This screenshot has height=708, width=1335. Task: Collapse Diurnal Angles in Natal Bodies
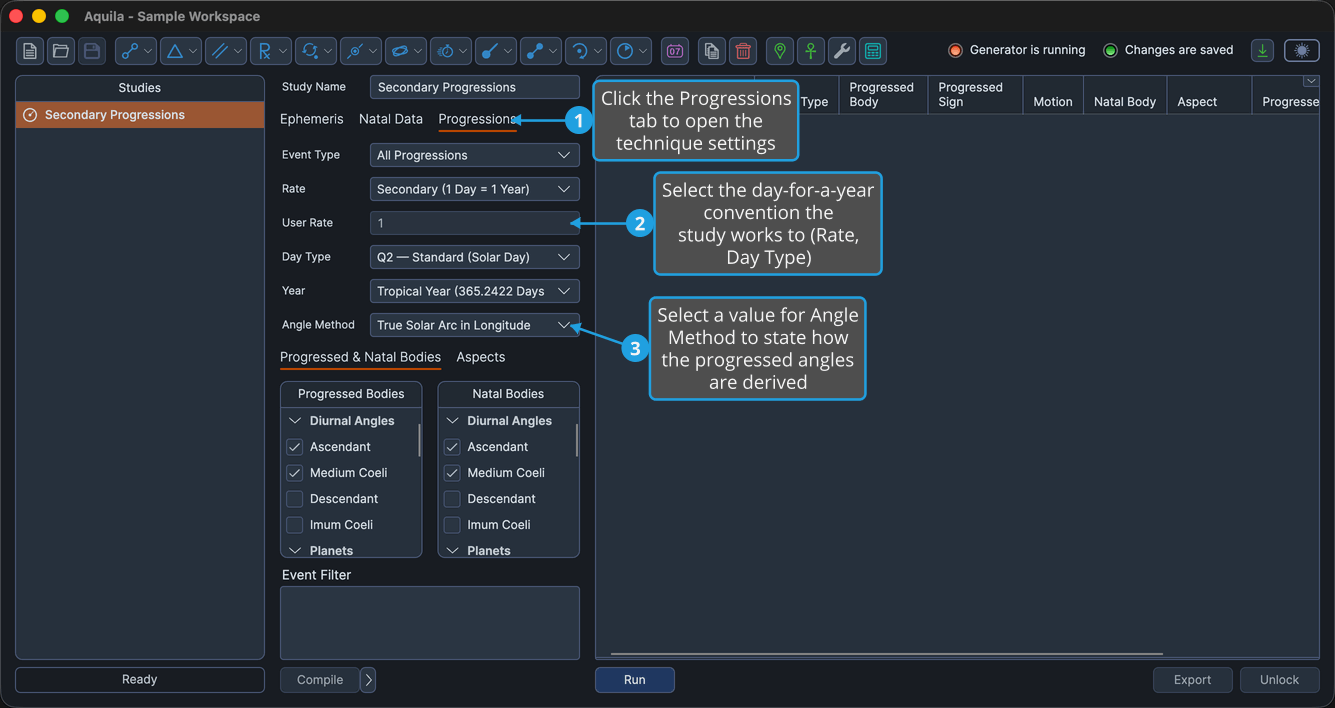tap(452, 421)
